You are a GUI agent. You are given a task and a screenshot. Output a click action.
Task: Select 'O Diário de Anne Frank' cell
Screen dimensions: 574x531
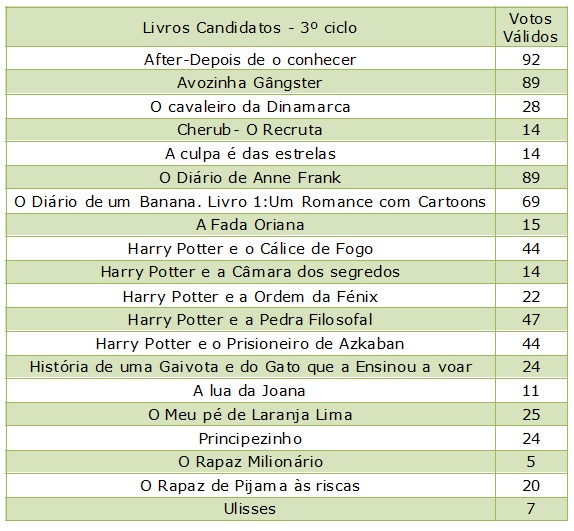[250, 177]
